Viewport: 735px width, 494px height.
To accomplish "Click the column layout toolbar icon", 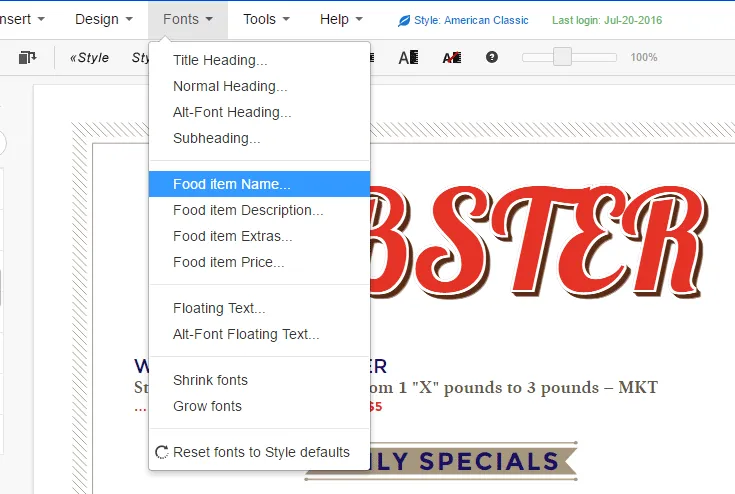I will tap(27, 57).
